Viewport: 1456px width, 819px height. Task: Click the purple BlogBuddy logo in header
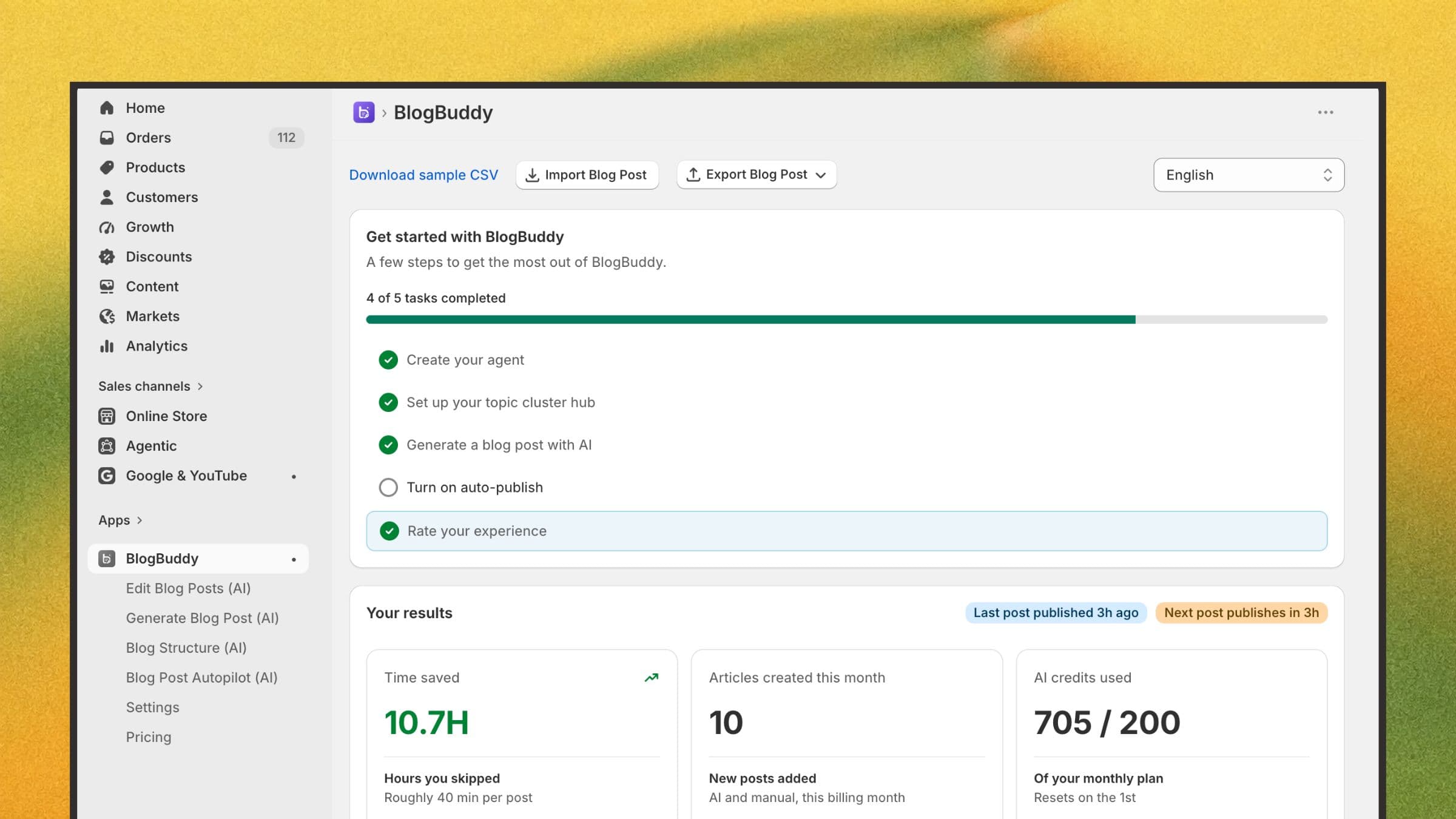pyautogui.click(x=364, y=112)
